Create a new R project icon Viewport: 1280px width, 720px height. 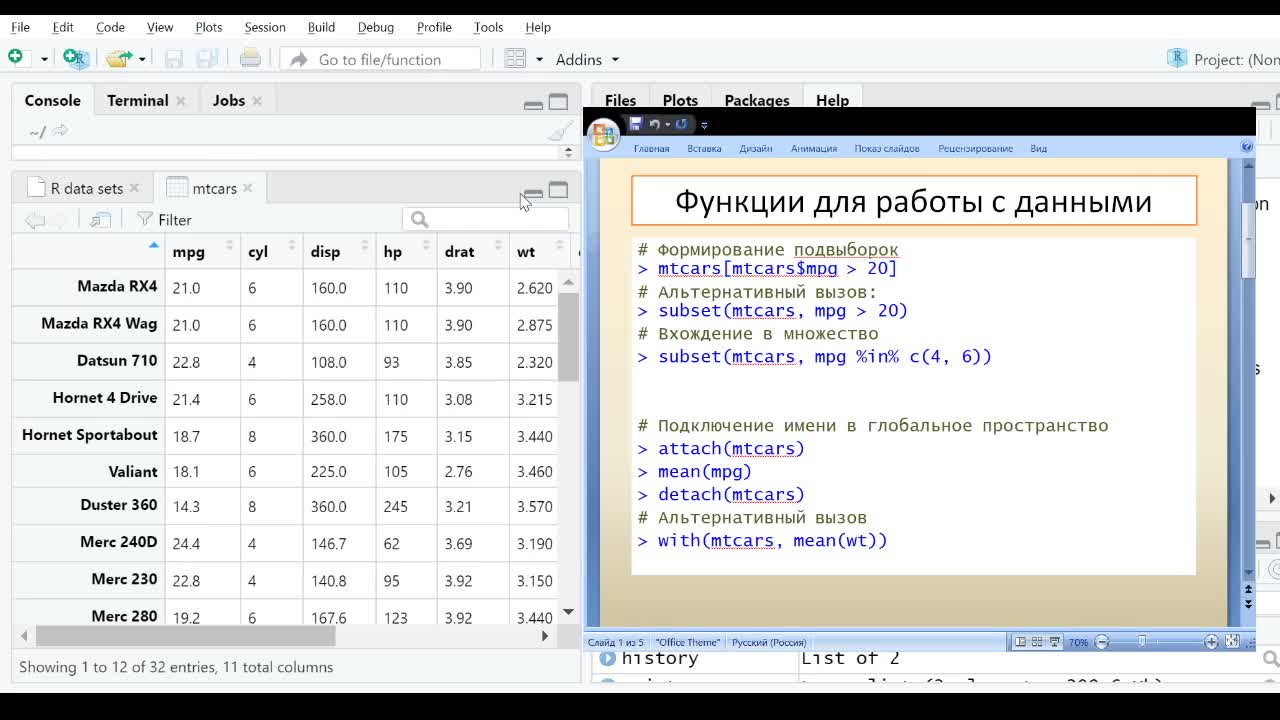point(75,58)
